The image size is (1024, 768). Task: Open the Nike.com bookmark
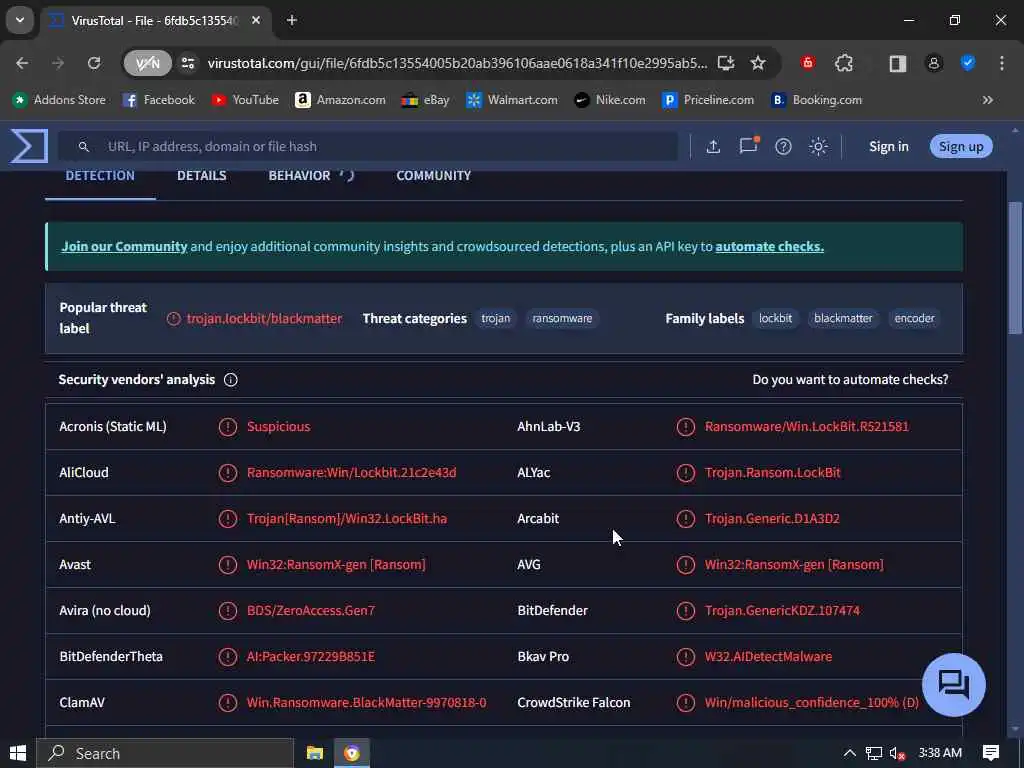[609, 100]
